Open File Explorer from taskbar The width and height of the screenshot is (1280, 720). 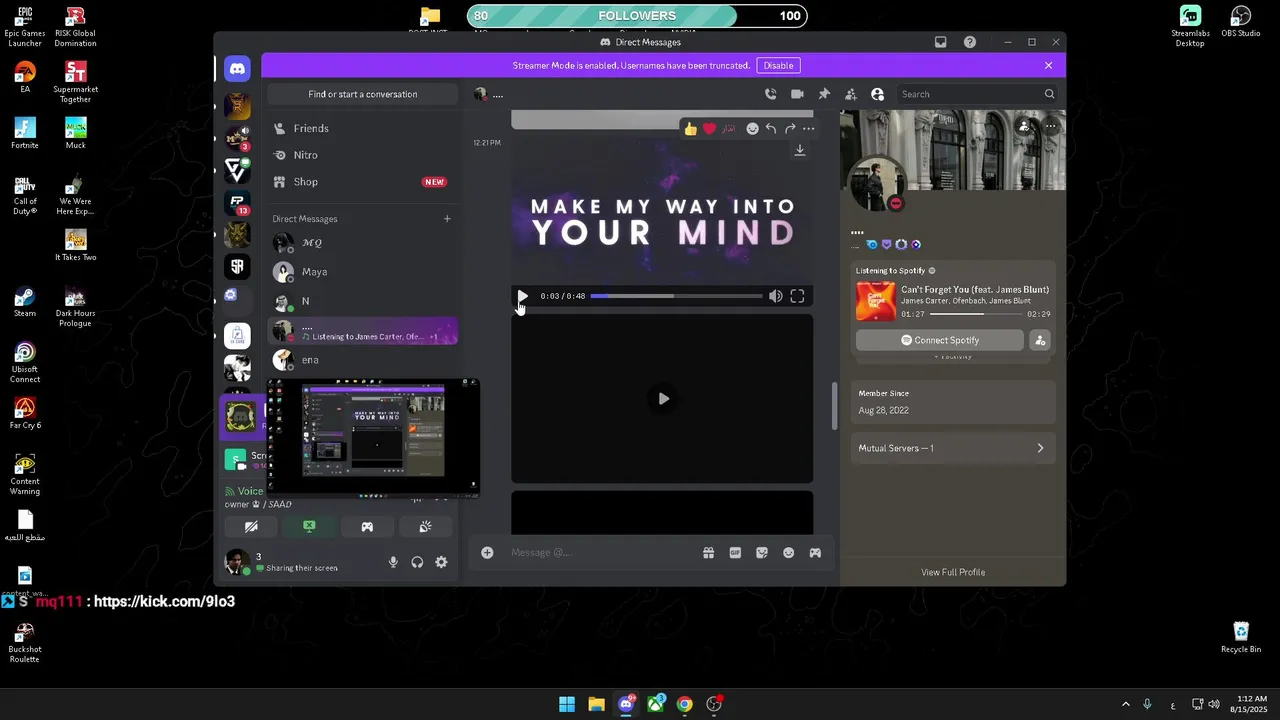click(x=596, y=704)
